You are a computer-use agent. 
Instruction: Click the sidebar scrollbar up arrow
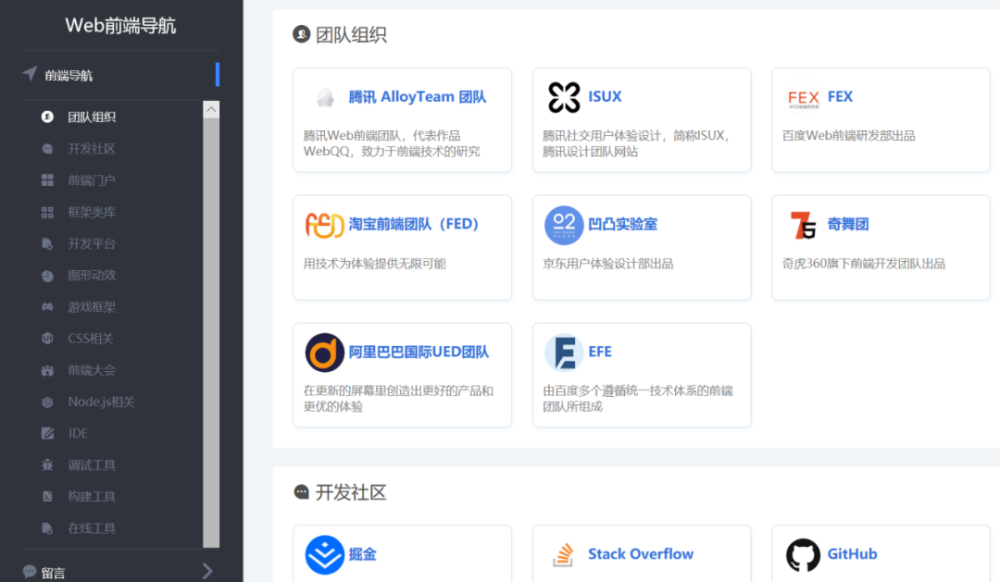[x=211, y=110]
